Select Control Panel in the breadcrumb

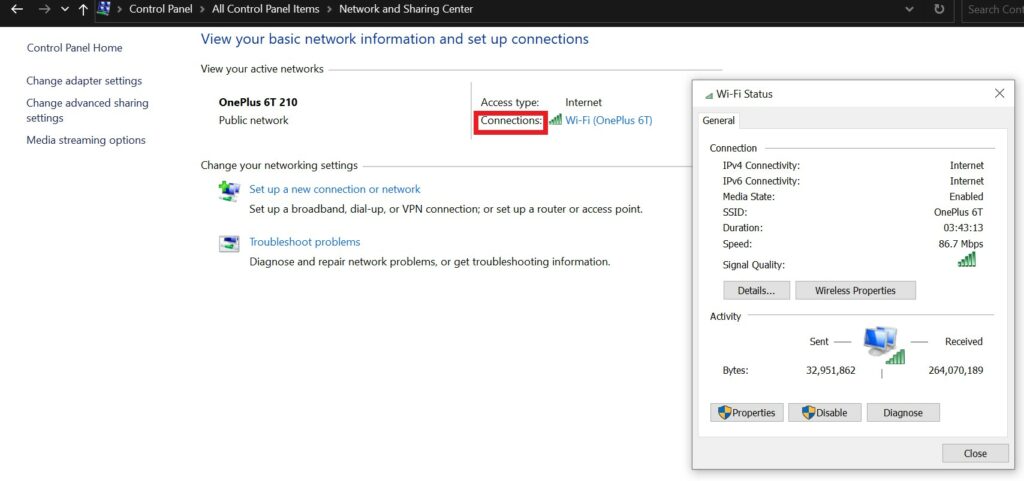161,9
